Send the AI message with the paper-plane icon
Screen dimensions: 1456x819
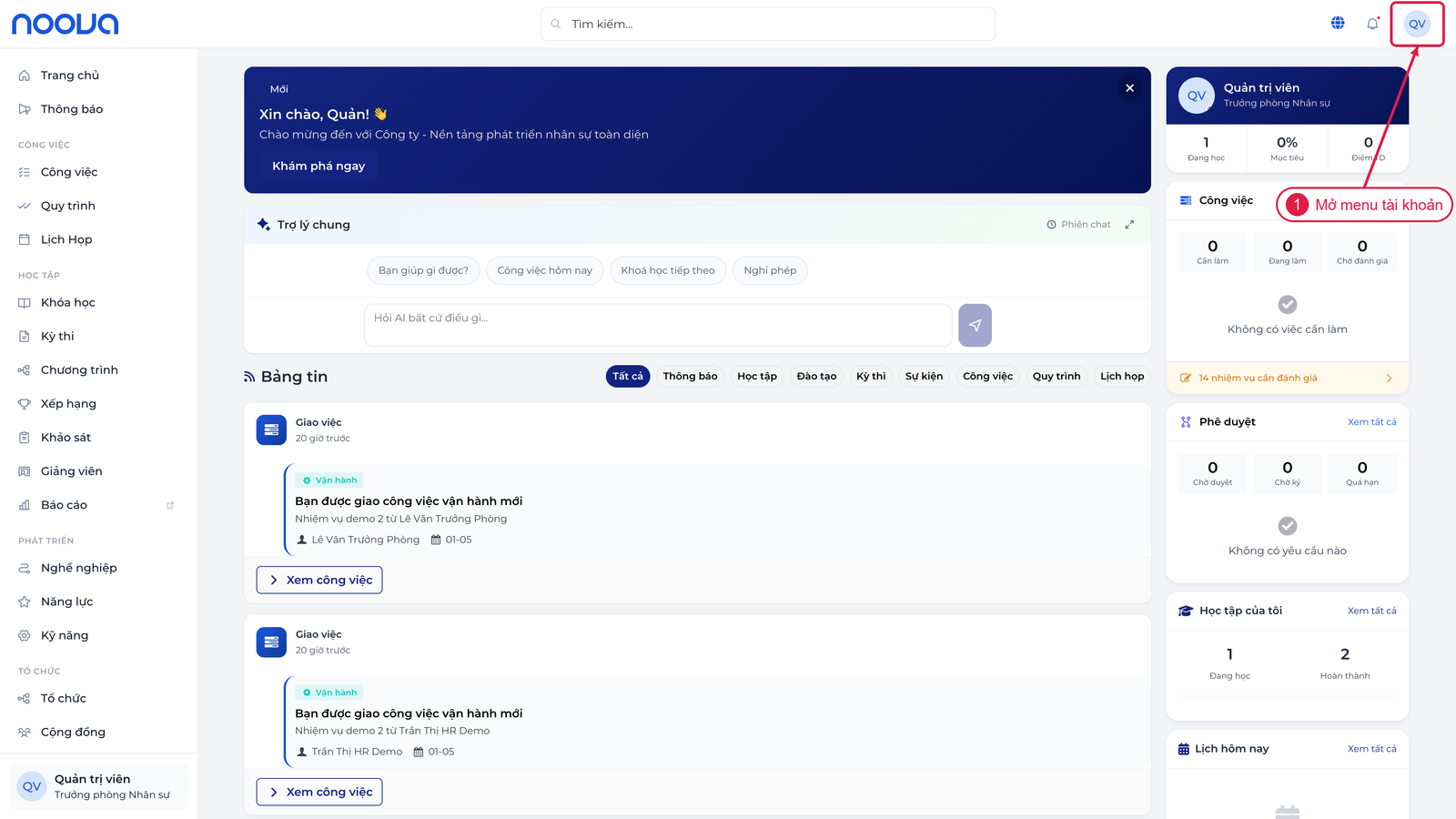click(x=975, y=325)
